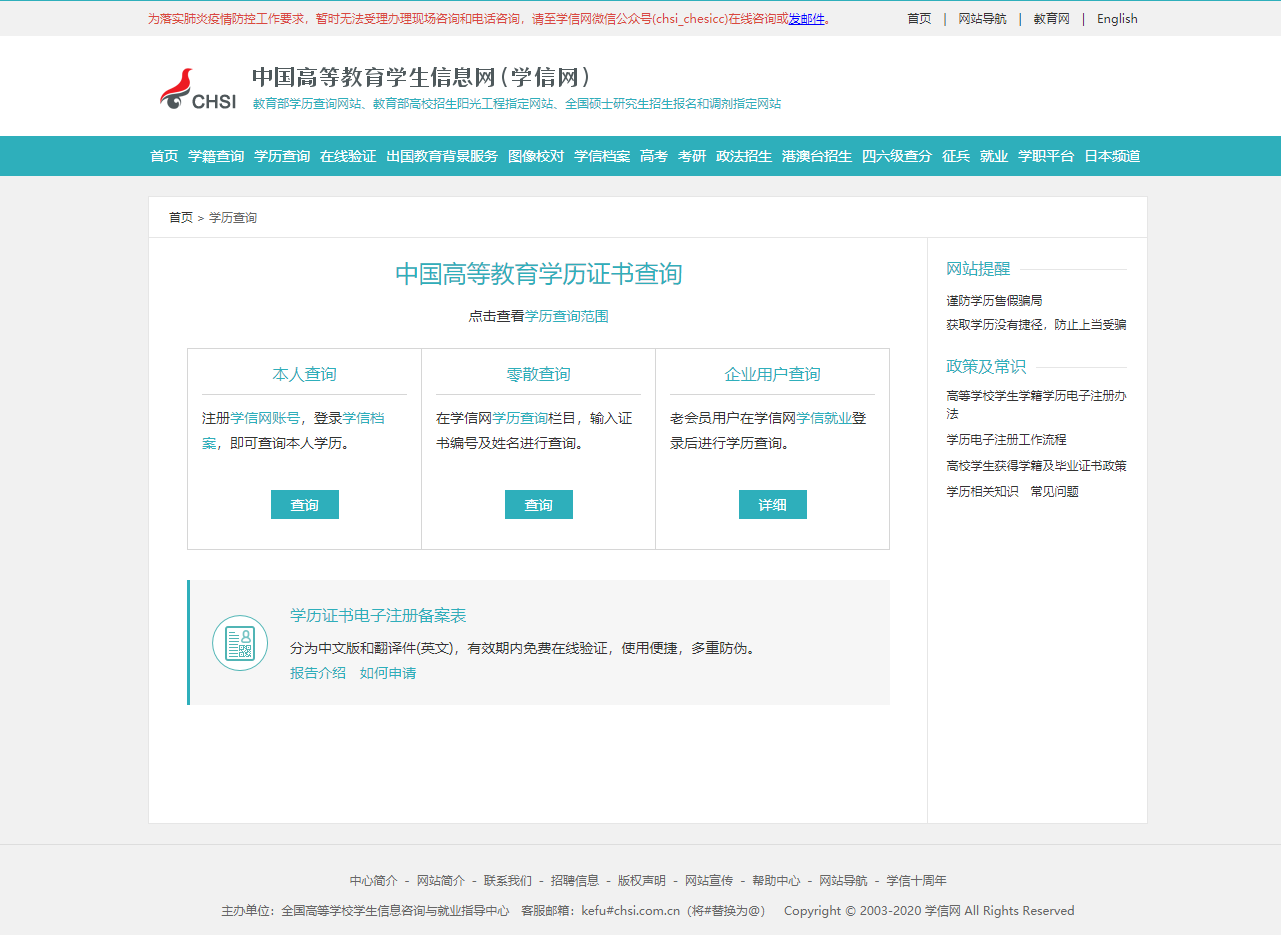Click the CHSI logo
This screenshot has height=935, width=1281.
[198, 89]
